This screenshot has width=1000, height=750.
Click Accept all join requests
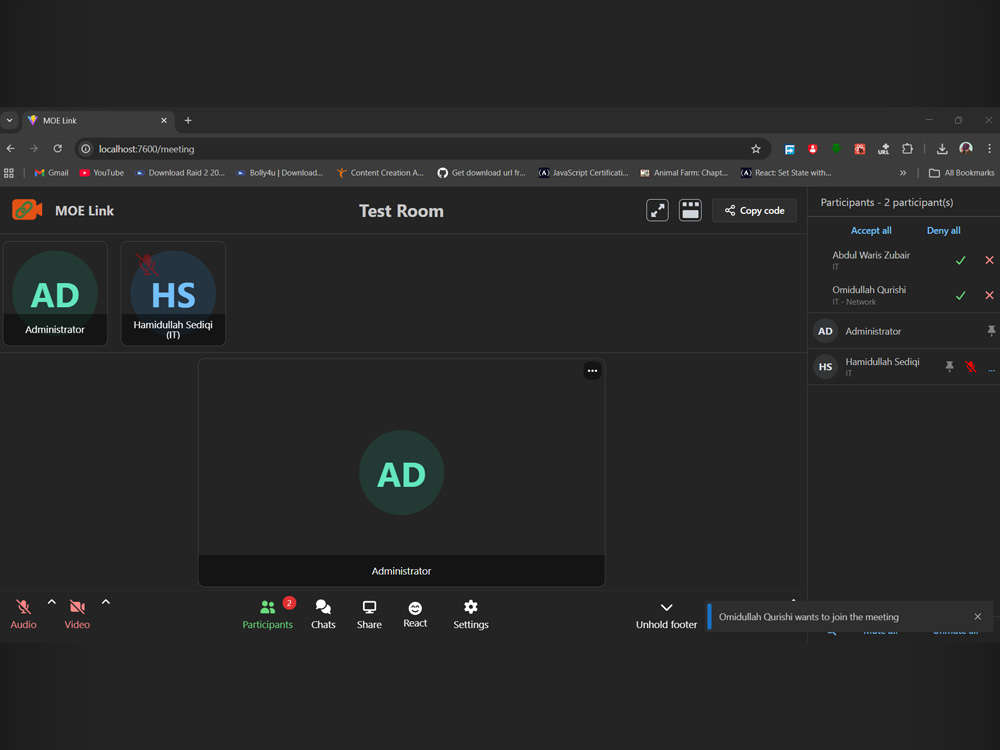871,230
